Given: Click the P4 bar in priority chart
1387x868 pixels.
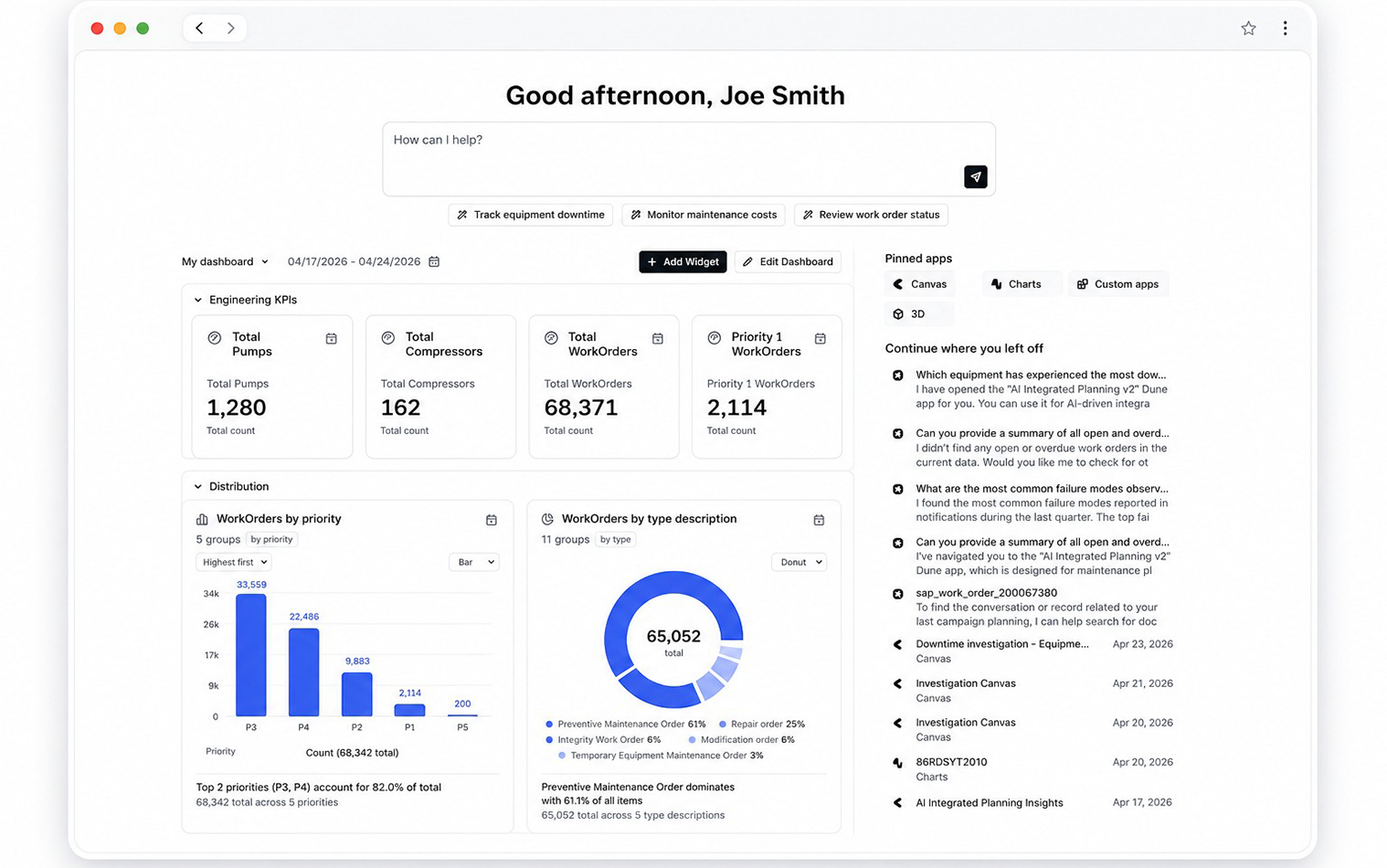Looking at the screenshot, I should (x=304, y=672).
